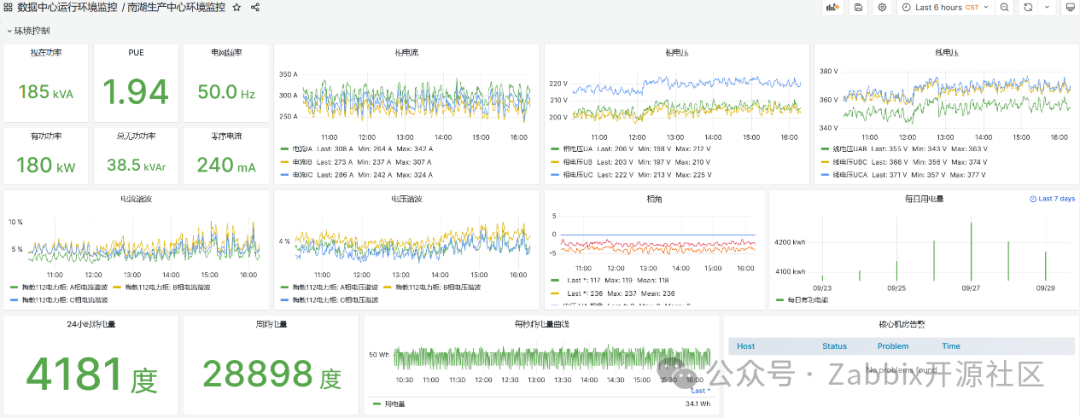The image size is (1080, 418).
Task: Click the green swatch of 用电量 legend
Action: point(377,404)
